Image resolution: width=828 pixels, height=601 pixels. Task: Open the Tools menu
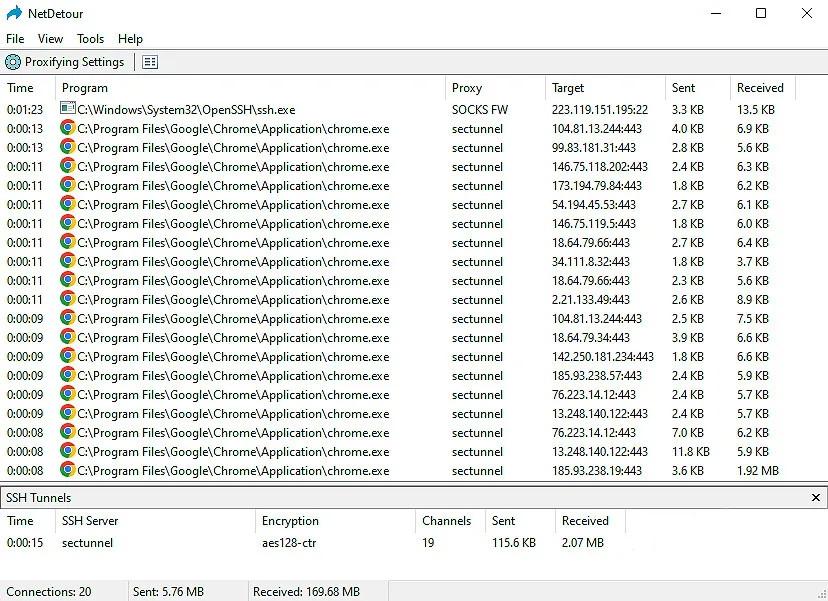pyautogui.click(x=90, y=38)
